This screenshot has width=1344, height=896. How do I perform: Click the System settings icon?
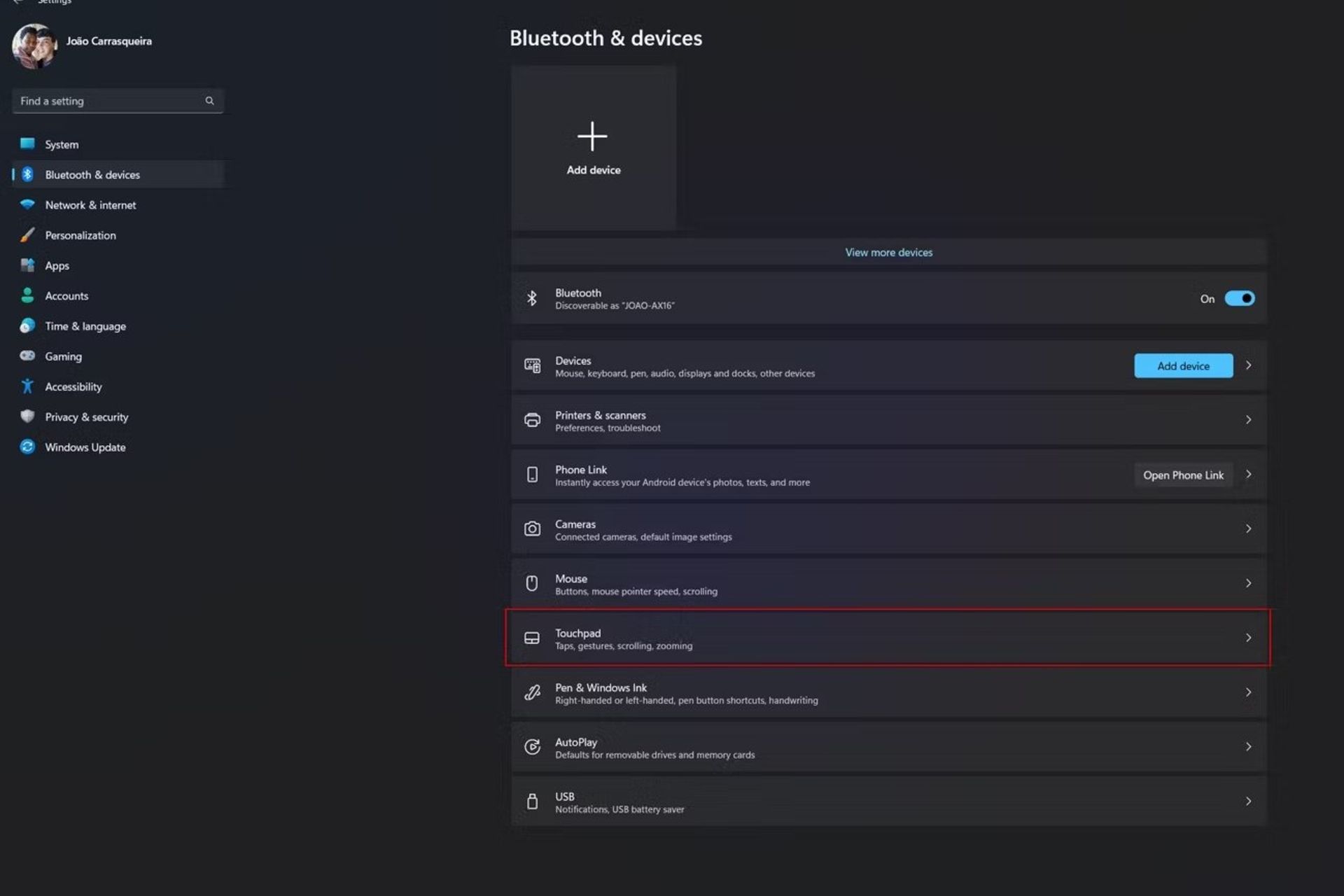27,143
